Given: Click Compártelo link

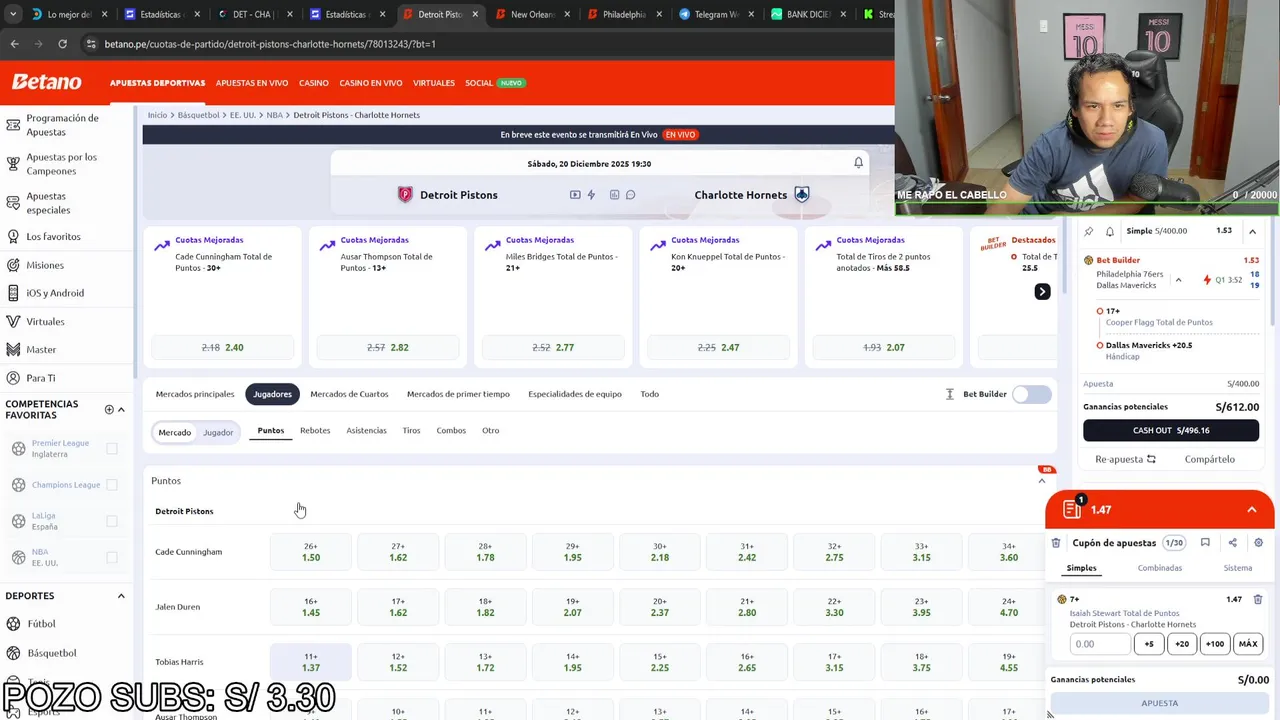Looking at the screenshot, I should click(x=1210, y=459).
